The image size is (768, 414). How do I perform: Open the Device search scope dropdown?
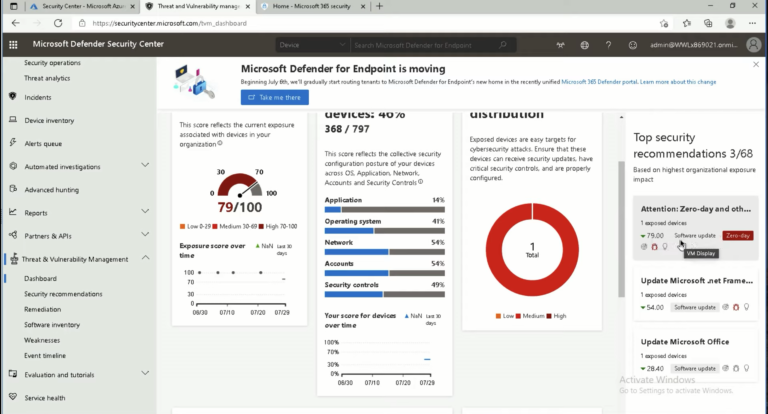click(x=312, y=45)
